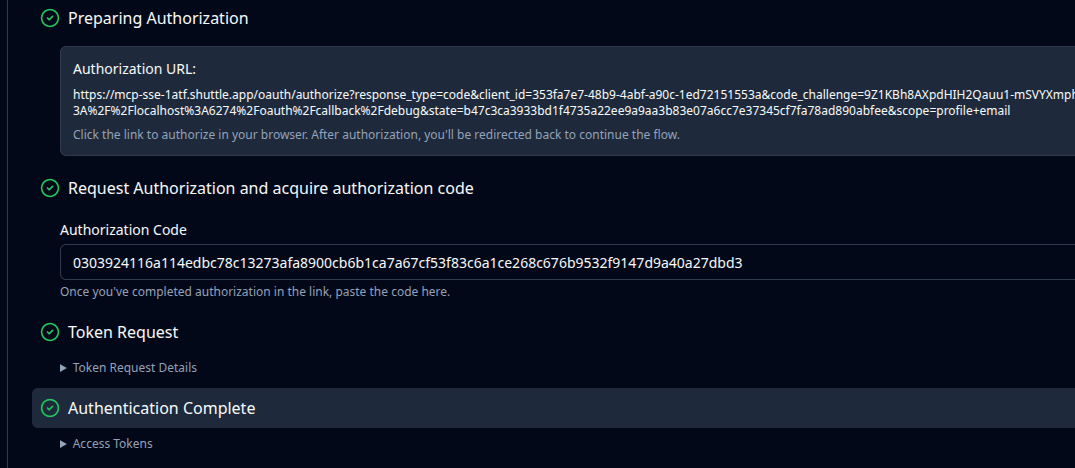Viewport: 1075px width, 468px height.
Task: Expand the Token Request Details label
Action: tap(135, 368)
